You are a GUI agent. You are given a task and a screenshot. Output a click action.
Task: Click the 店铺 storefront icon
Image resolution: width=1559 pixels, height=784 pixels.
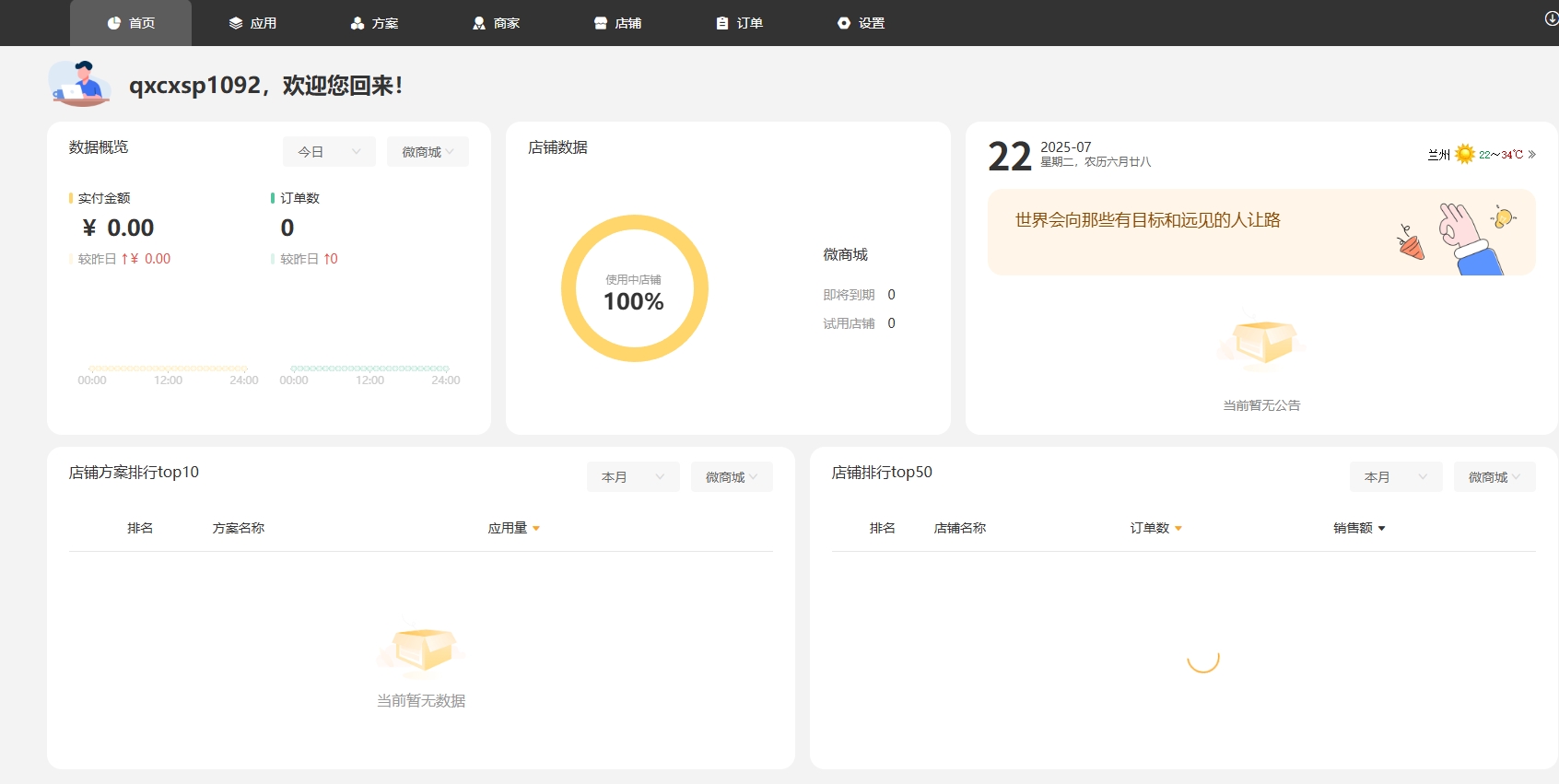(x=601, y=23)
